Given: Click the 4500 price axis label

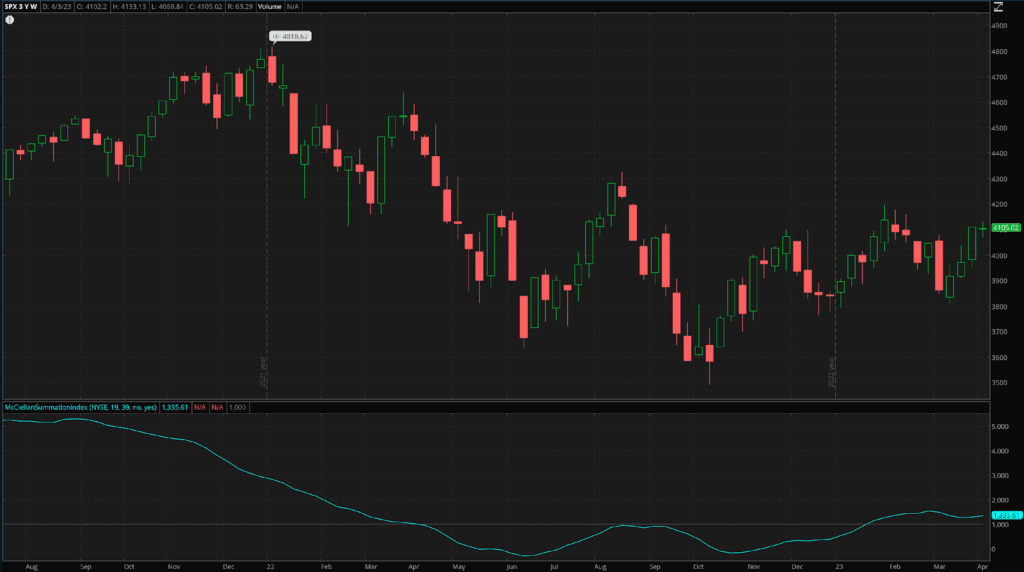Looking at the screenshot, I should click(999, 128).
